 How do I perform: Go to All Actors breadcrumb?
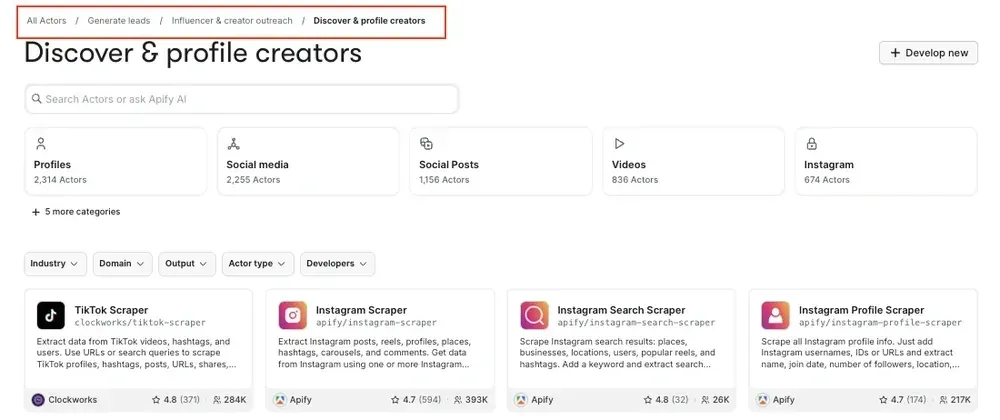47,20
